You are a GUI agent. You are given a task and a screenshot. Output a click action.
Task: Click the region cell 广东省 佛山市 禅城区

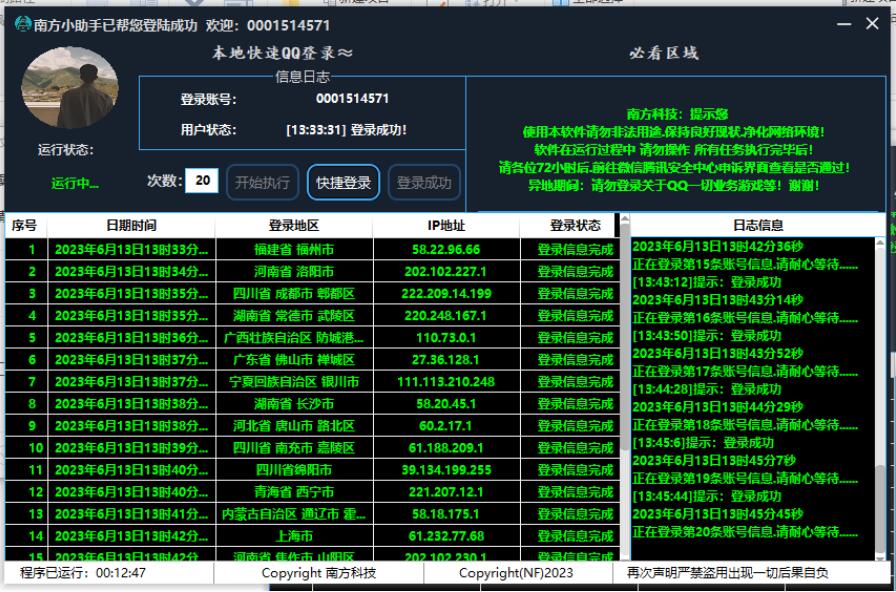(x=294, y=360)
